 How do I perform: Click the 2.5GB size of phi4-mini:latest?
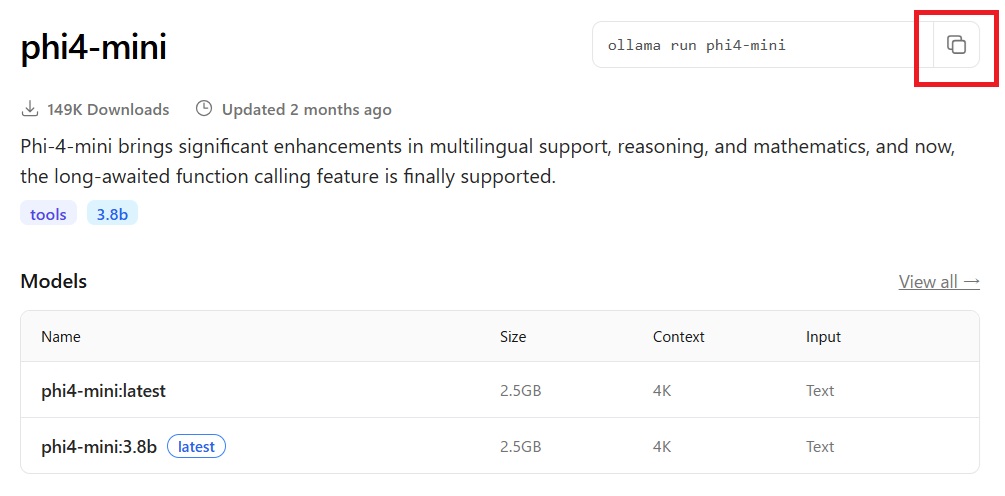(520, 390)
